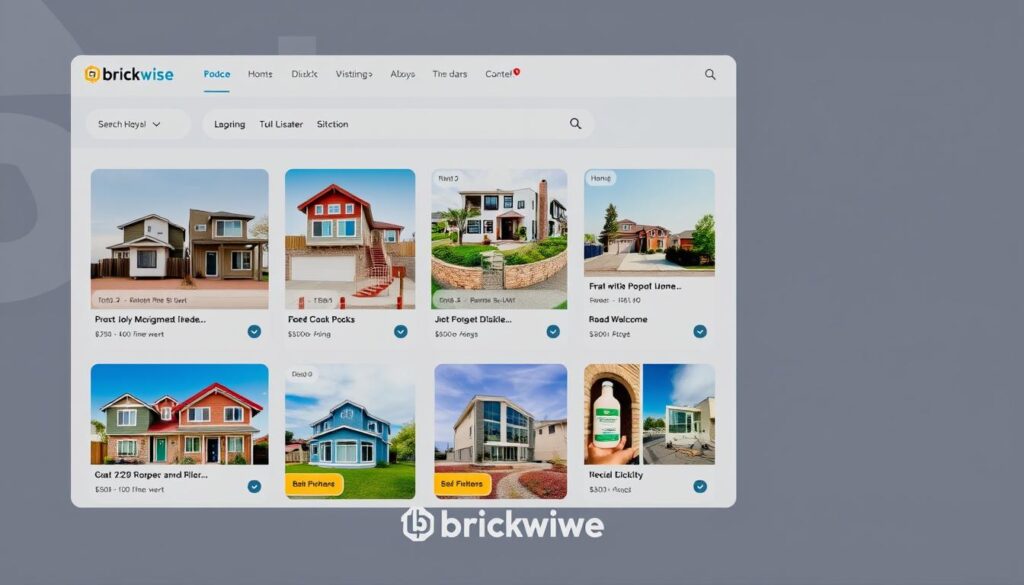Switch to the Homs tab
The image size is (1024, 585).
point(260,74)
